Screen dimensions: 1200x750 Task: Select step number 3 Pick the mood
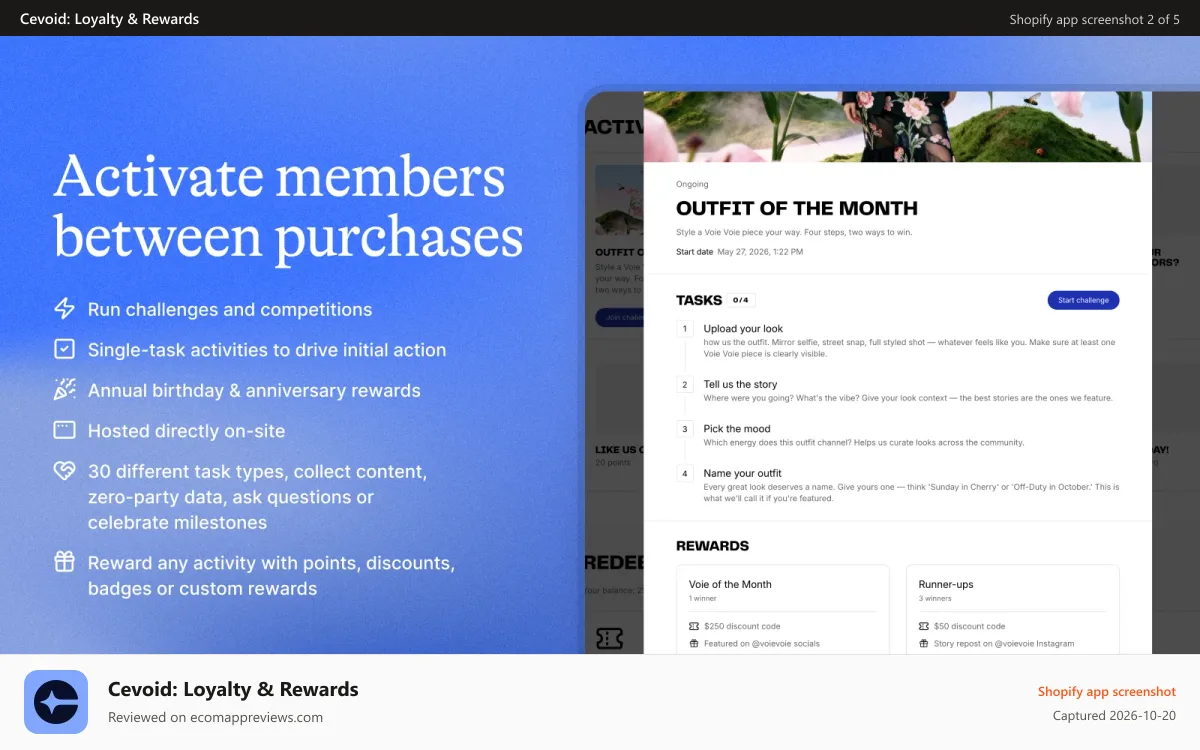pos(685,429)
